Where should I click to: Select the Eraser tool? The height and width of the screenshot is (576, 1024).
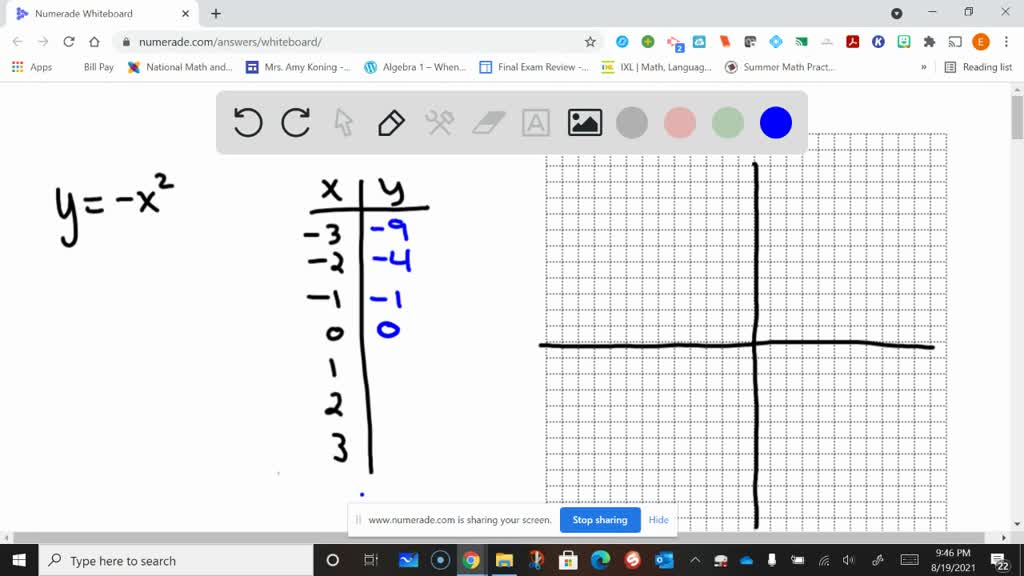[487, 122]
